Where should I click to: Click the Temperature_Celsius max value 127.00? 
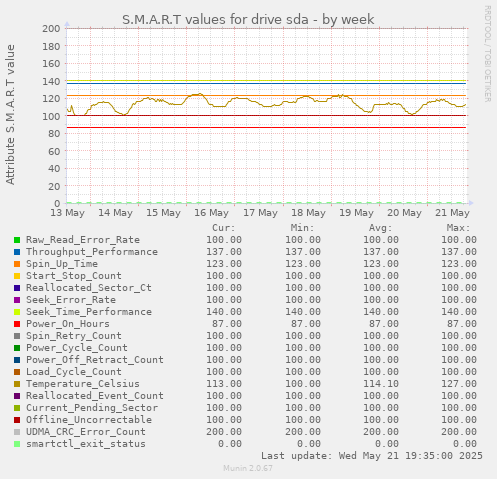click(x=459, y=384)
